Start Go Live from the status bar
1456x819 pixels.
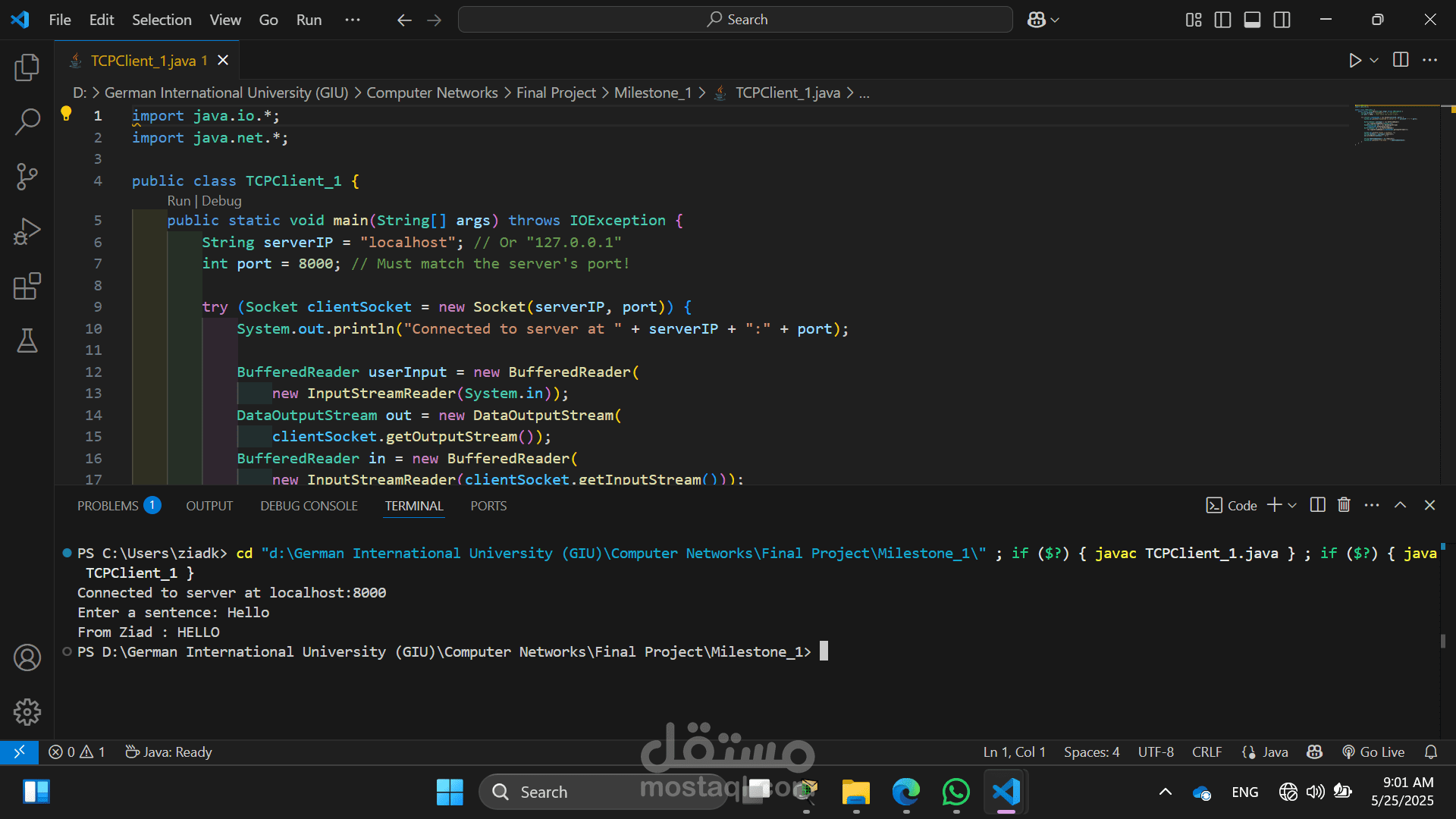[x=1373, y=752]
